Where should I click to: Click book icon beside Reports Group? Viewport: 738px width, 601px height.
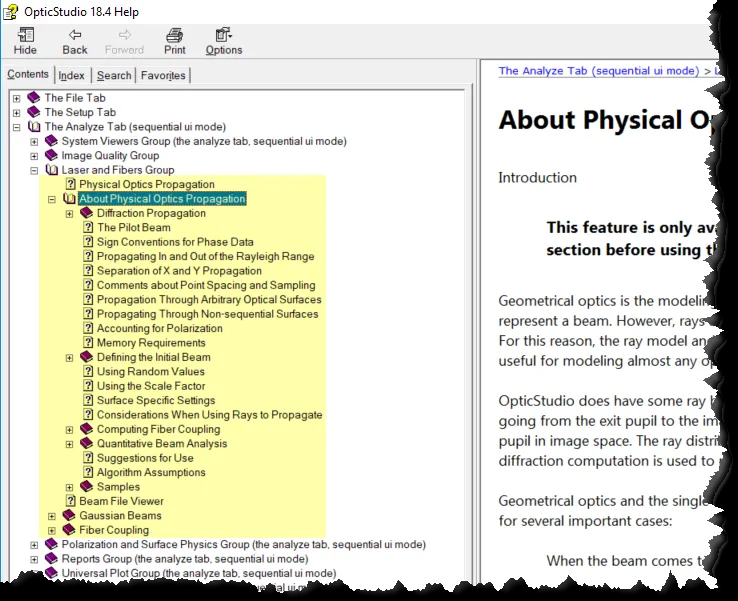51,559
